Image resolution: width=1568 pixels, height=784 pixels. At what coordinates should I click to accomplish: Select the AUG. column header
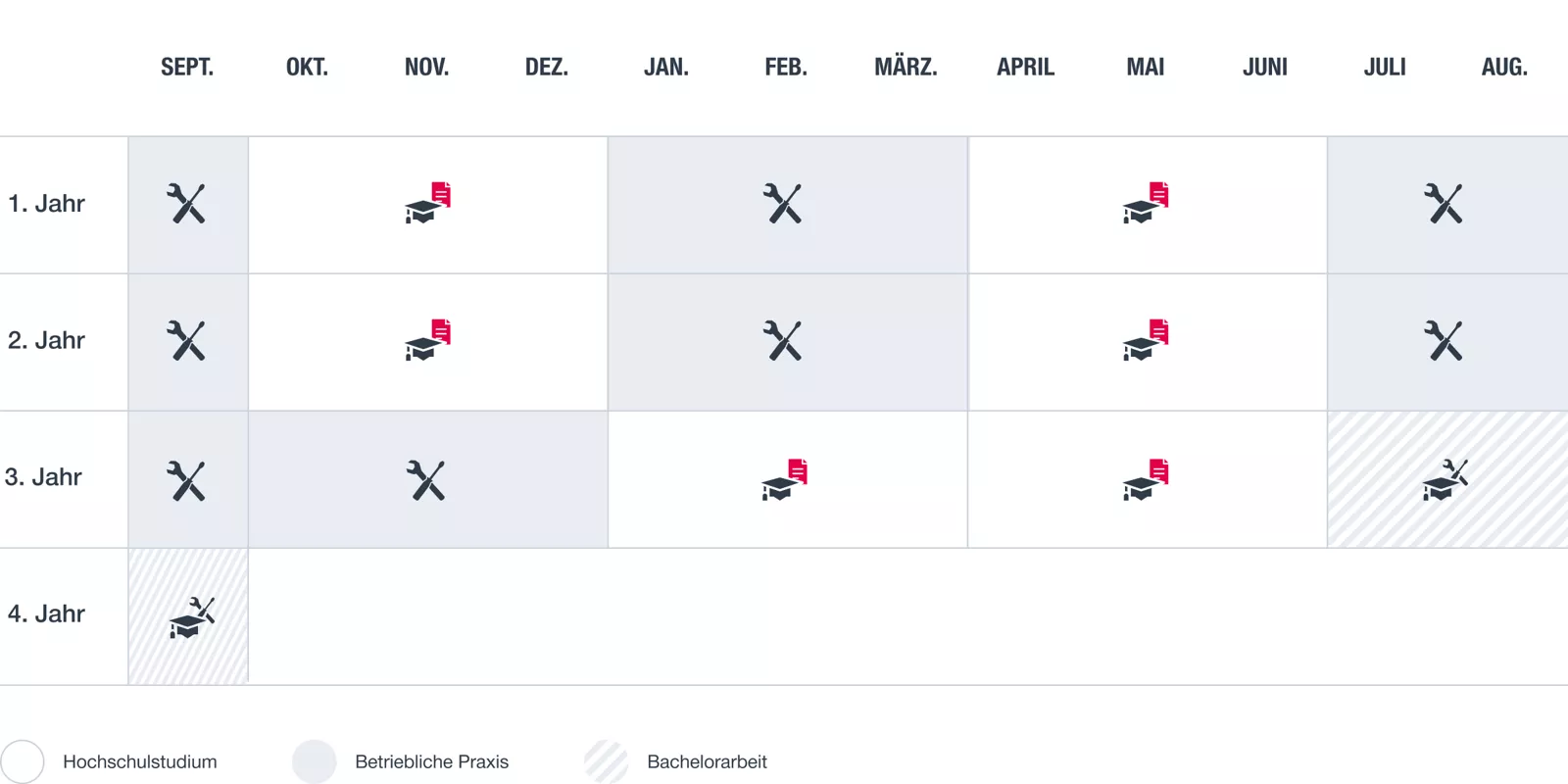(x=1504, y=68)
